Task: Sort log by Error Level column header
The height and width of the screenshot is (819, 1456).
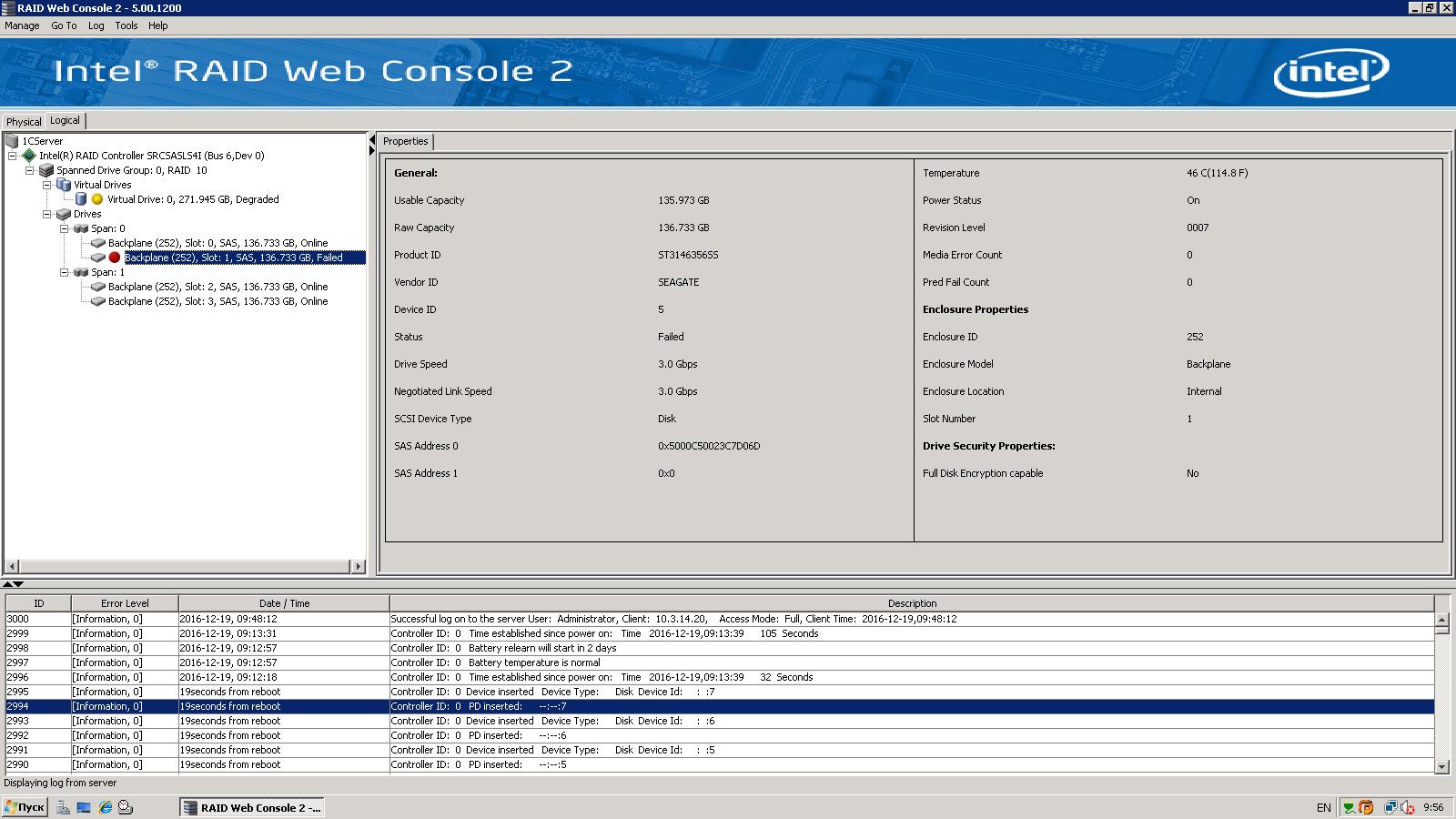Action: (125, 603)
